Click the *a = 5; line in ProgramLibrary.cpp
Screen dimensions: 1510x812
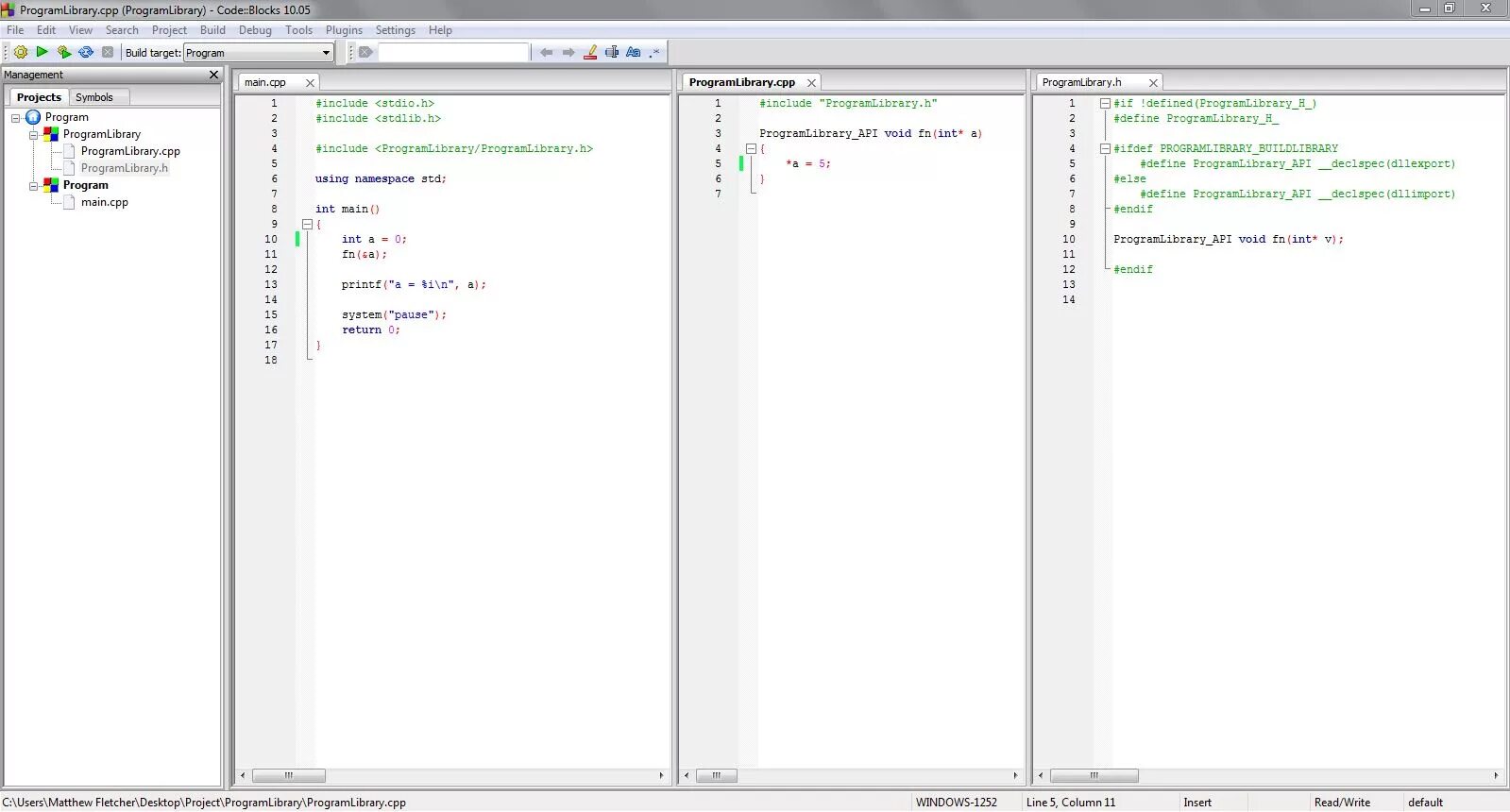click(808, 164)
